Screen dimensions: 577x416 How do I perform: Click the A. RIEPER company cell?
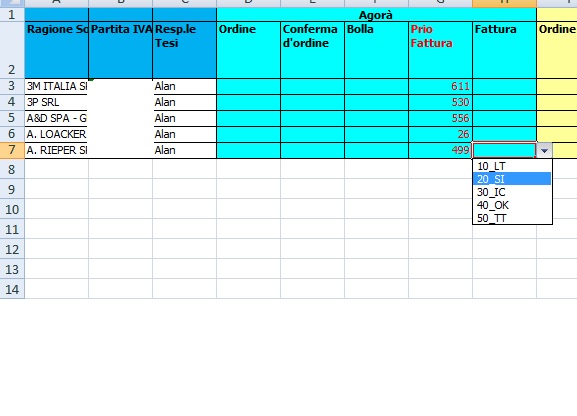(57, 150)
